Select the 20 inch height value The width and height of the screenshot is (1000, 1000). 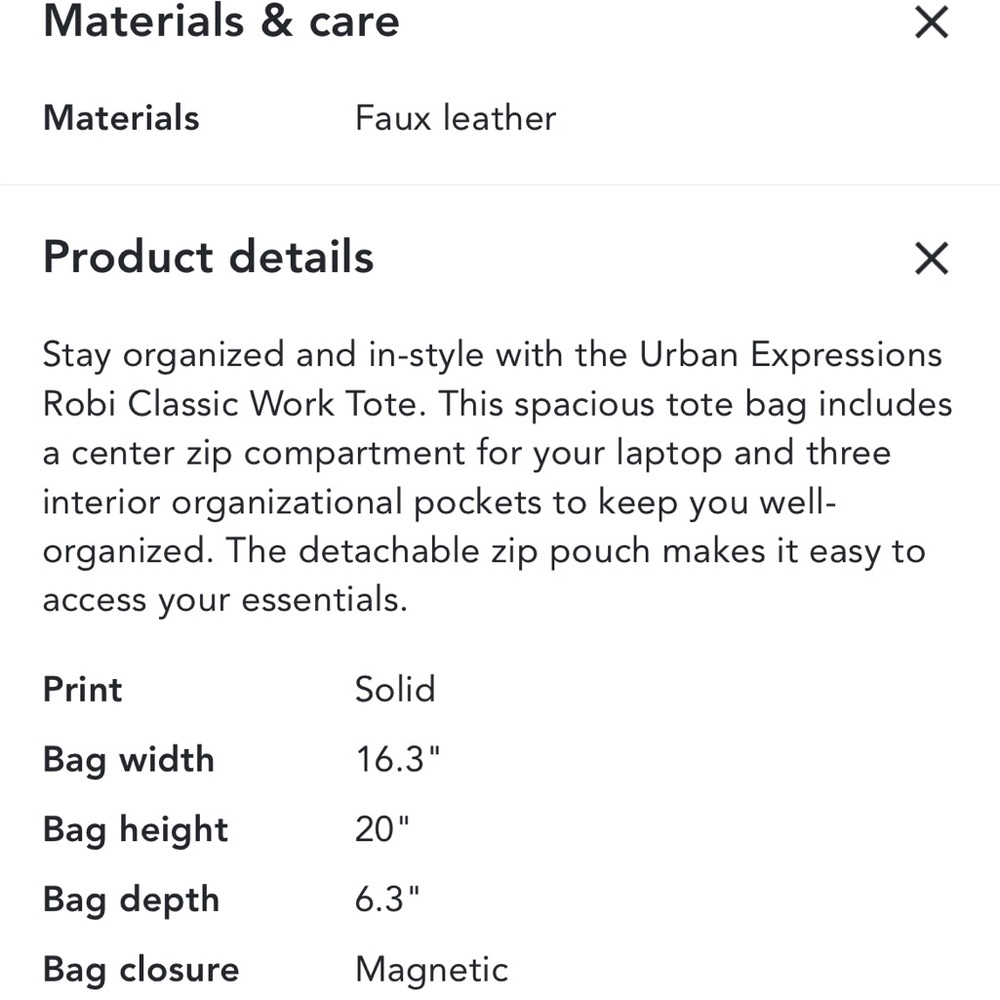(380, 829)
